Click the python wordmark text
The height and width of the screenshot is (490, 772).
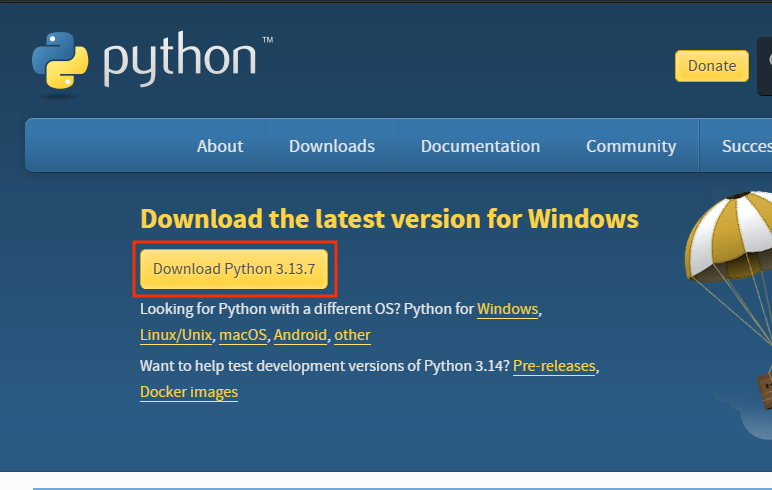(180, 62)
